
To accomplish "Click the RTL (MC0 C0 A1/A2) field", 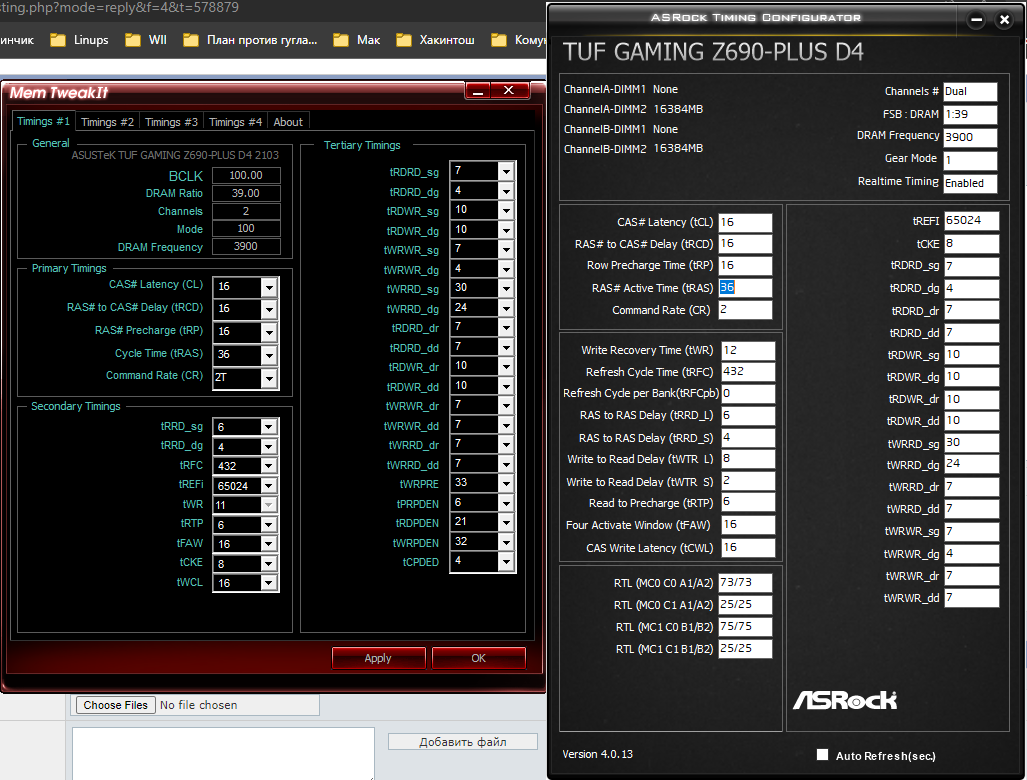I will (745, 583).
